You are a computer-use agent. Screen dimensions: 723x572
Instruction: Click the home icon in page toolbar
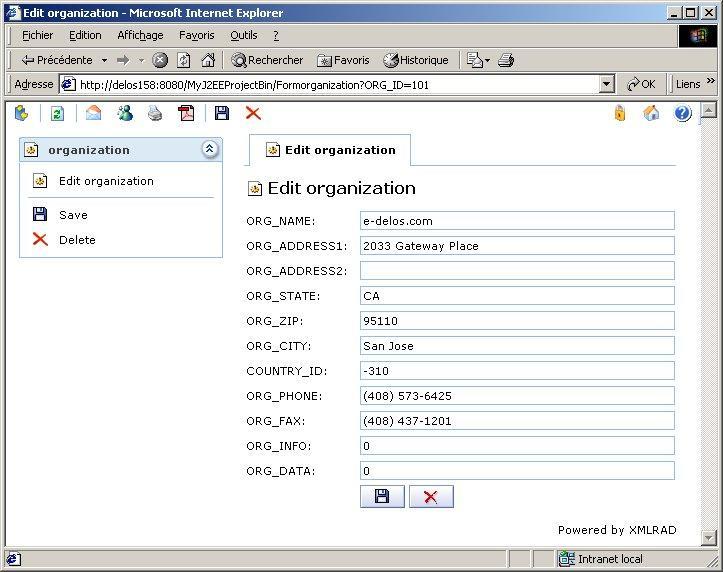(652, 113)
